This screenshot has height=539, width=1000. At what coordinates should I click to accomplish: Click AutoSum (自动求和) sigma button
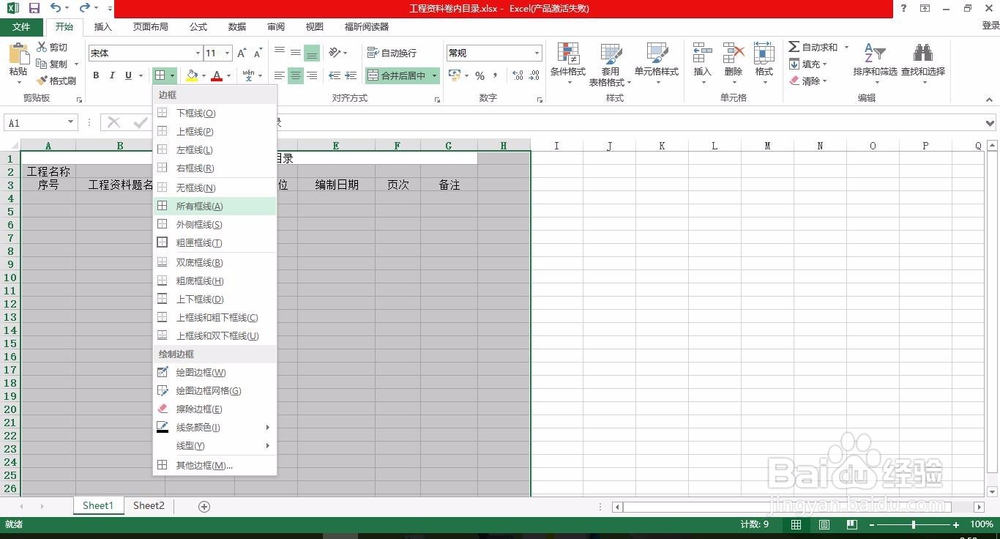[x=812, y=47]
